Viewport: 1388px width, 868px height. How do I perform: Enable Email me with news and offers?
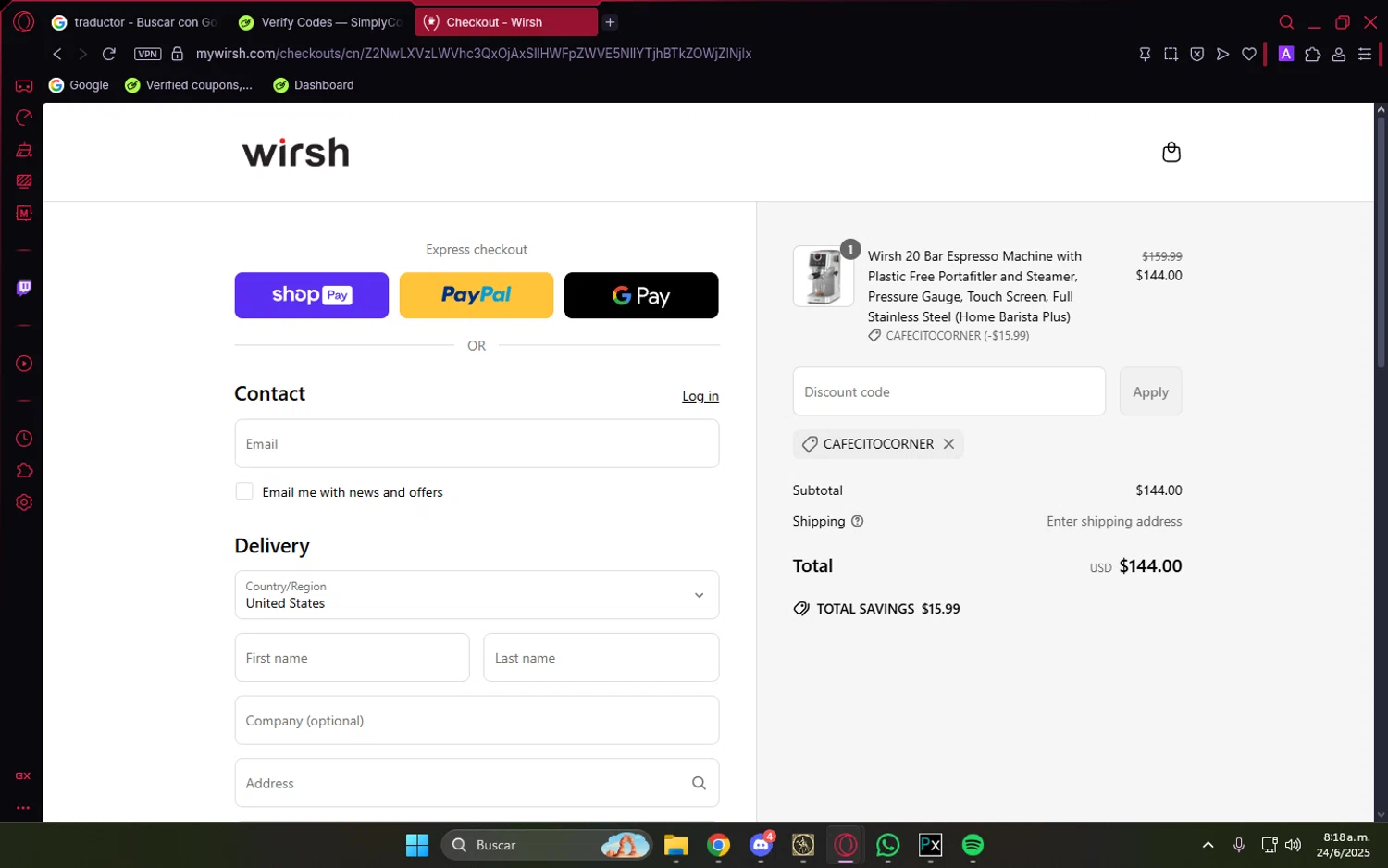244,491
